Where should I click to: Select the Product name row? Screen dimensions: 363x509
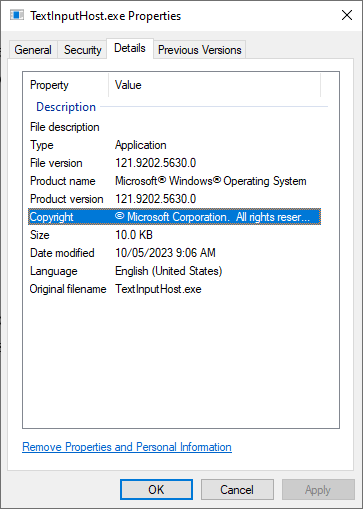tap(174, 181)
